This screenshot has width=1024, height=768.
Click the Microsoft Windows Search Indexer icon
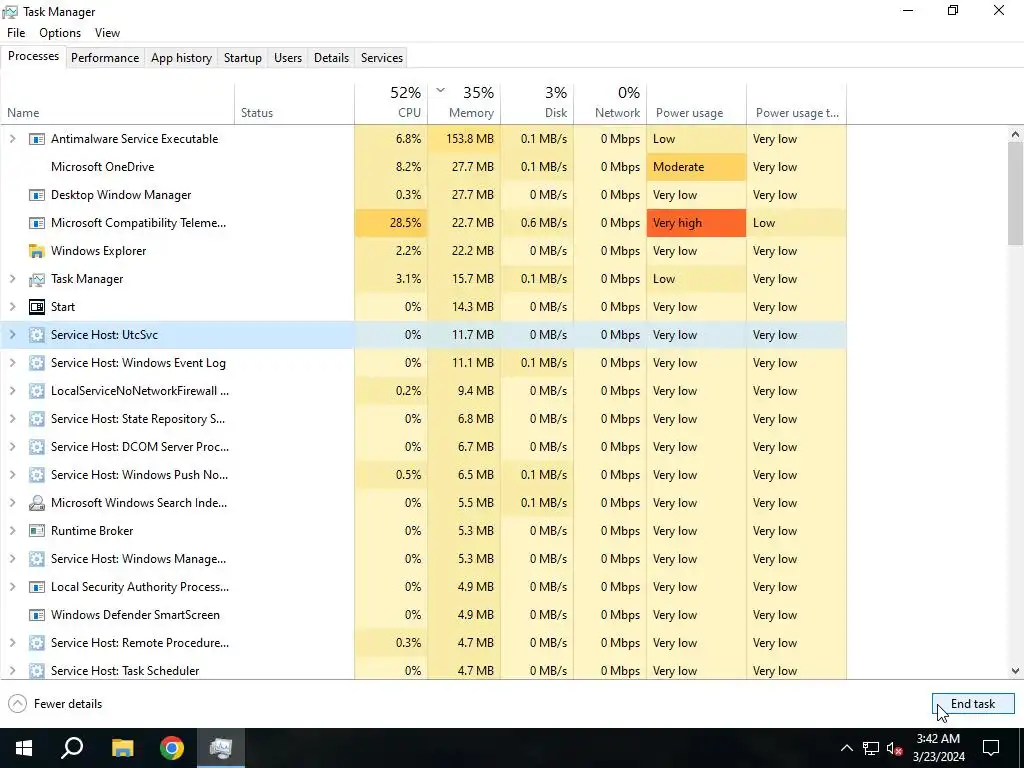point(37,503)
